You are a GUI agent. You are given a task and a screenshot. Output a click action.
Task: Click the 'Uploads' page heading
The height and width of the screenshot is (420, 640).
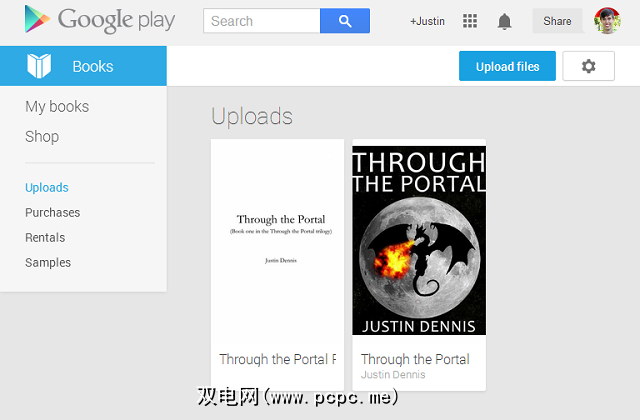click(x=252, y=117)
